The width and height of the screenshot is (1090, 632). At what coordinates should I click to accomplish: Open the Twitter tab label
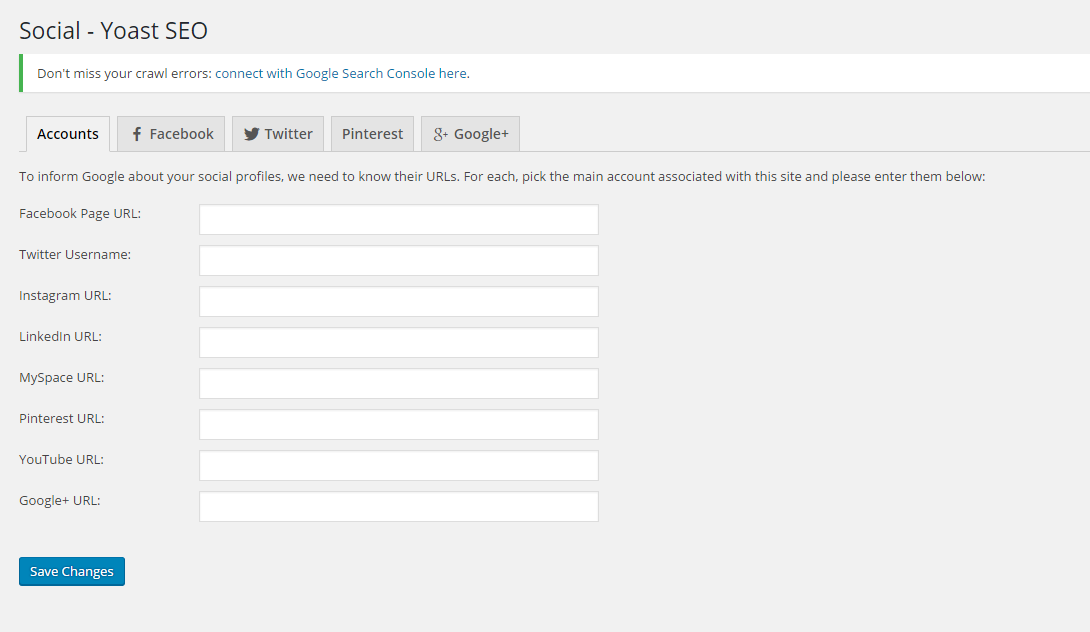point(288,133)
